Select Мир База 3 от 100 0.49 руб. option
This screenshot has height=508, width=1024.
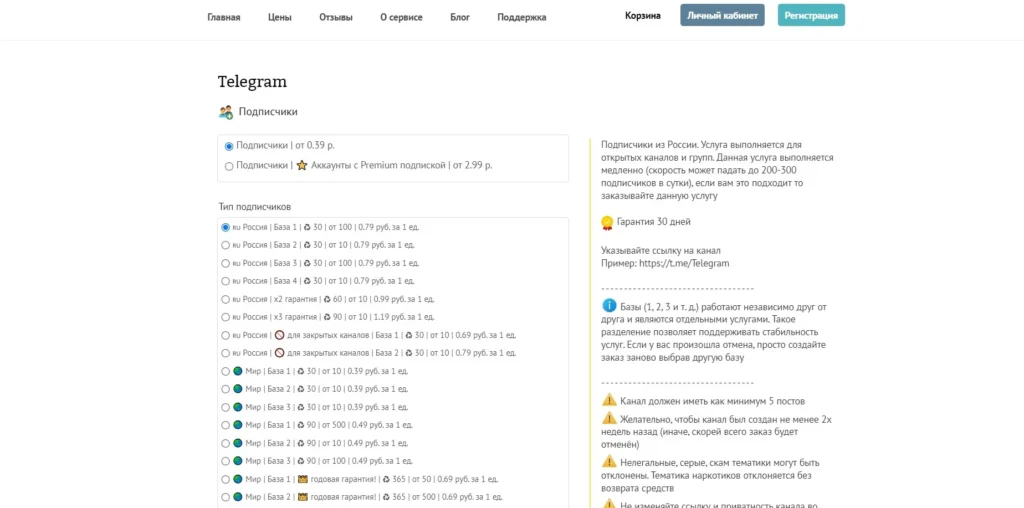click(x=225, y=461)
